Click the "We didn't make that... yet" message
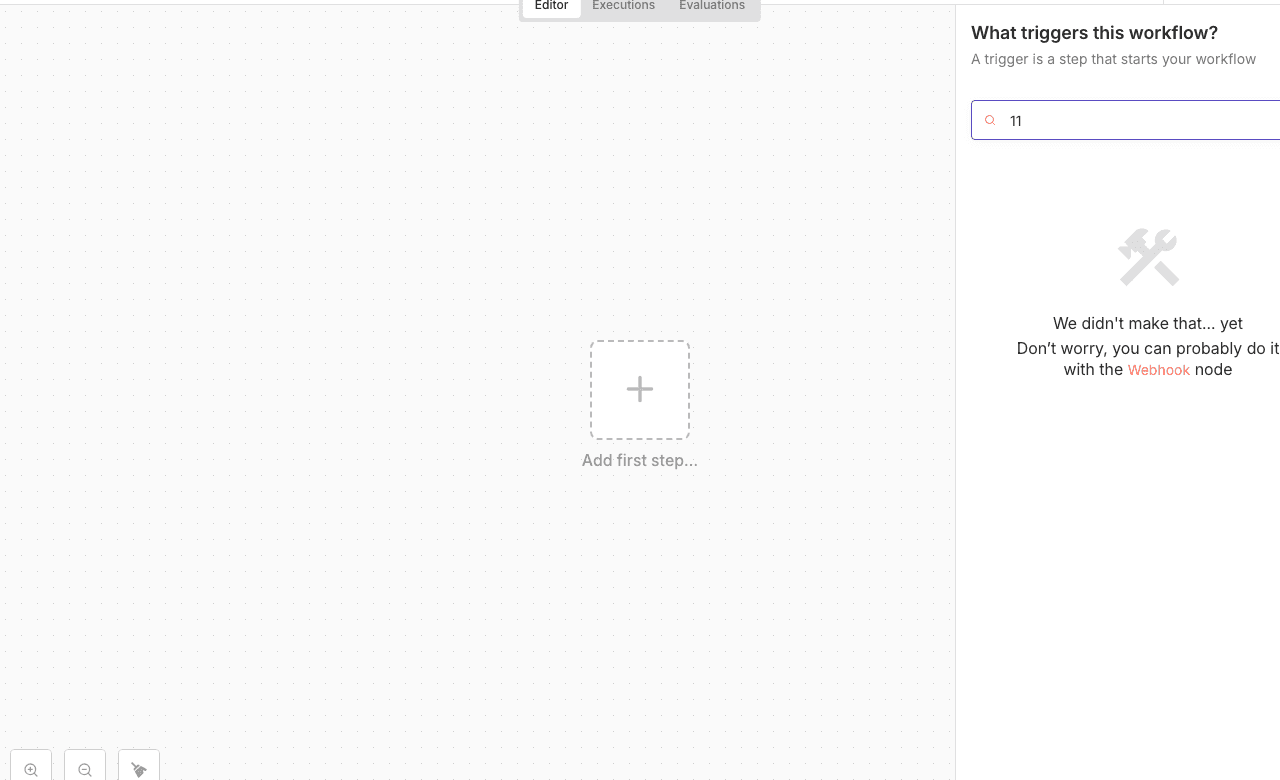The width and height of the screenshot is (1280, 780). (1147, 323)
